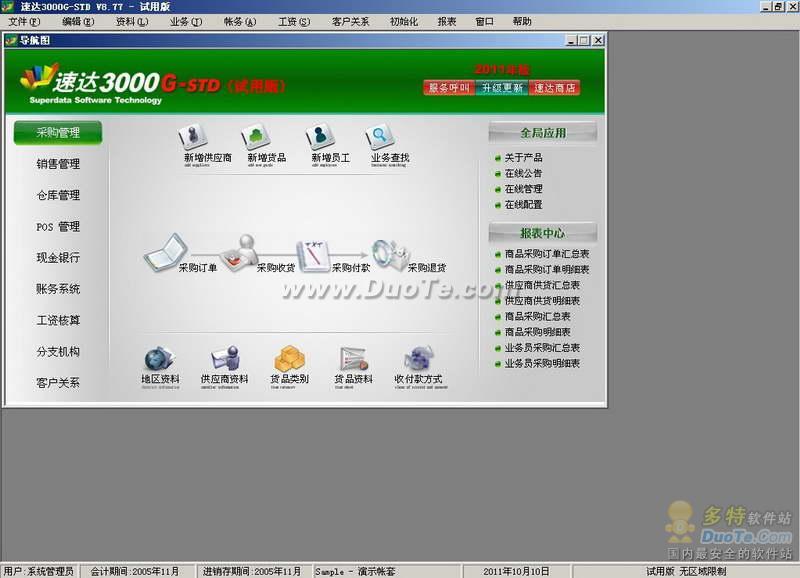The width and height of the screenshot is (800, 578).
Task: Select the POS 管理 sidebar tab
Action: (x=58, y=227)
